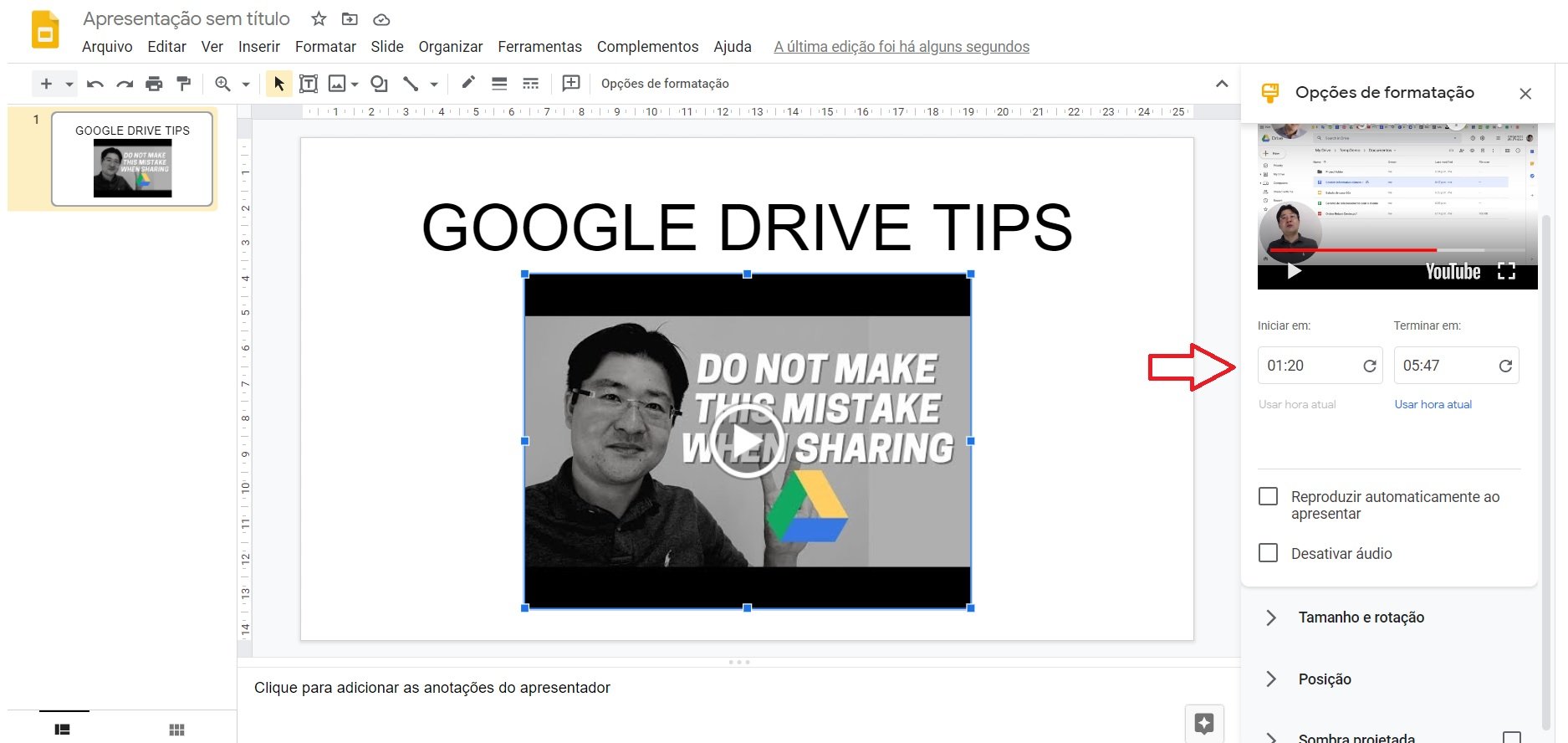Viewport: 1568px width, 743px height.
Task: Open the zoom level dropdown arrow
Action: pos(246,84)
